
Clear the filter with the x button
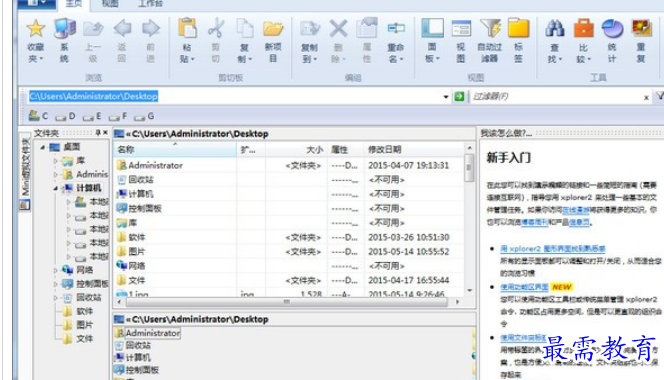pyautogui.click(x=646, y=97)
